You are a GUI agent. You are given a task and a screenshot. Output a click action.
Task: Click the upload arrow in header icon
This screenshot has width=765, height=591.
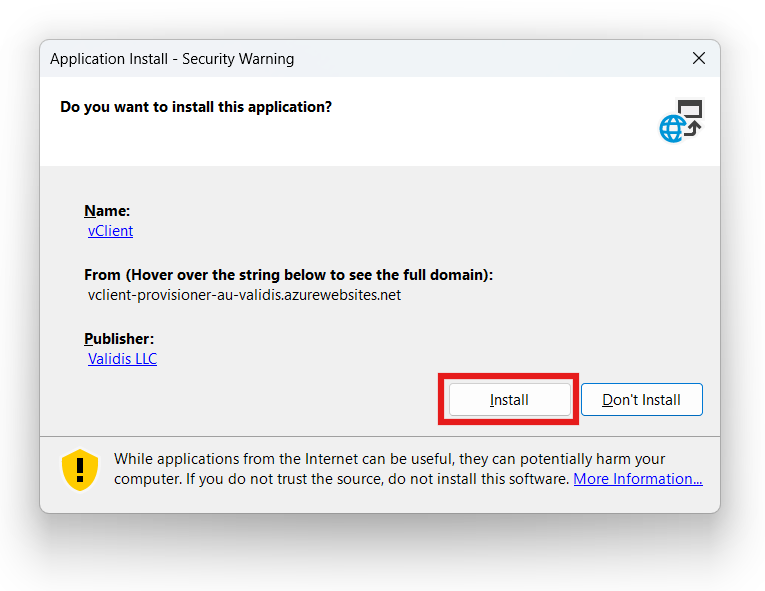coord(693,129)
